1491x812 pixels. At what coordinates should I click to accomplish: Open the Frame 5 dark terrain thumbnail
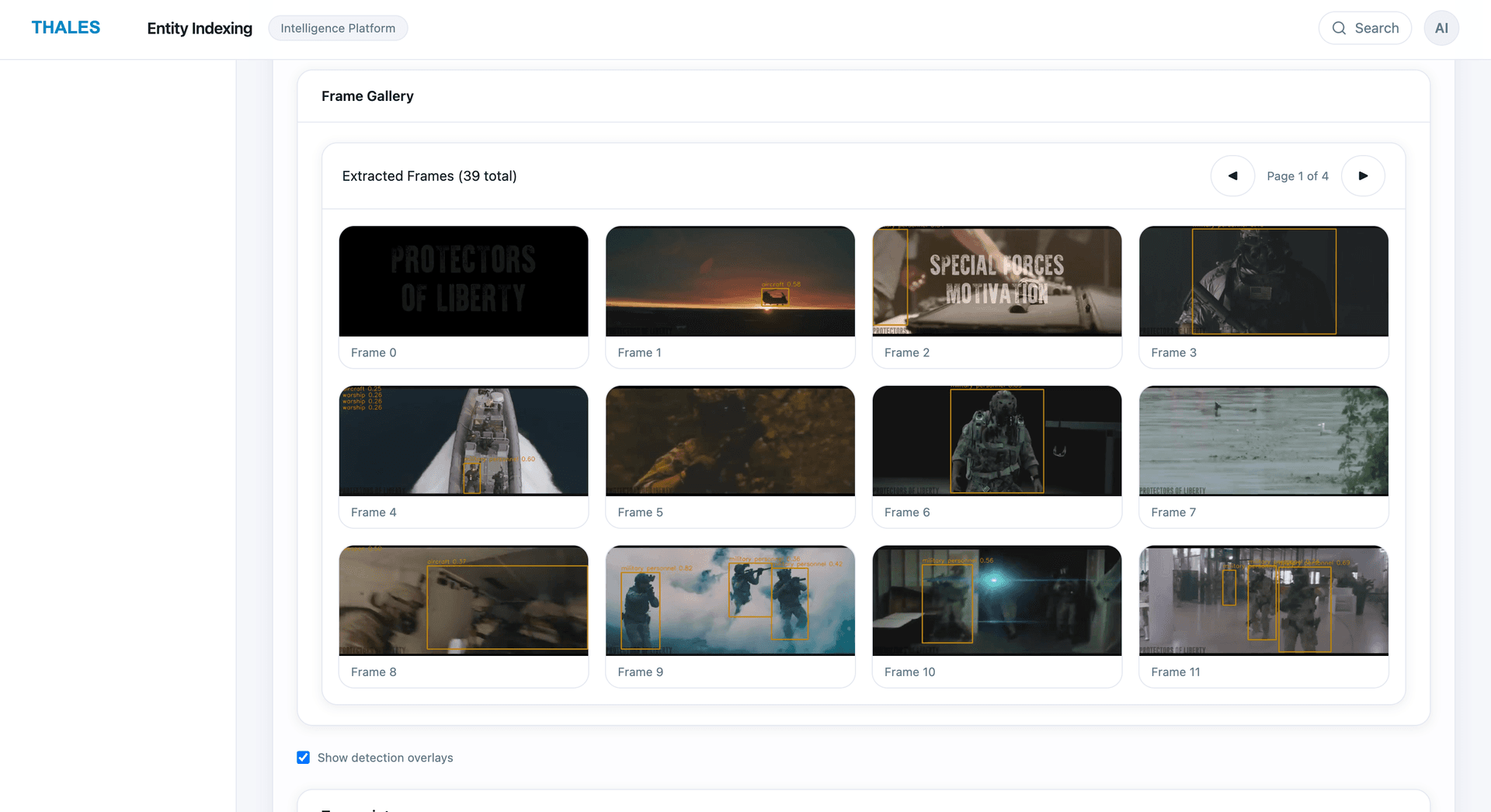[x=730, y=441]
